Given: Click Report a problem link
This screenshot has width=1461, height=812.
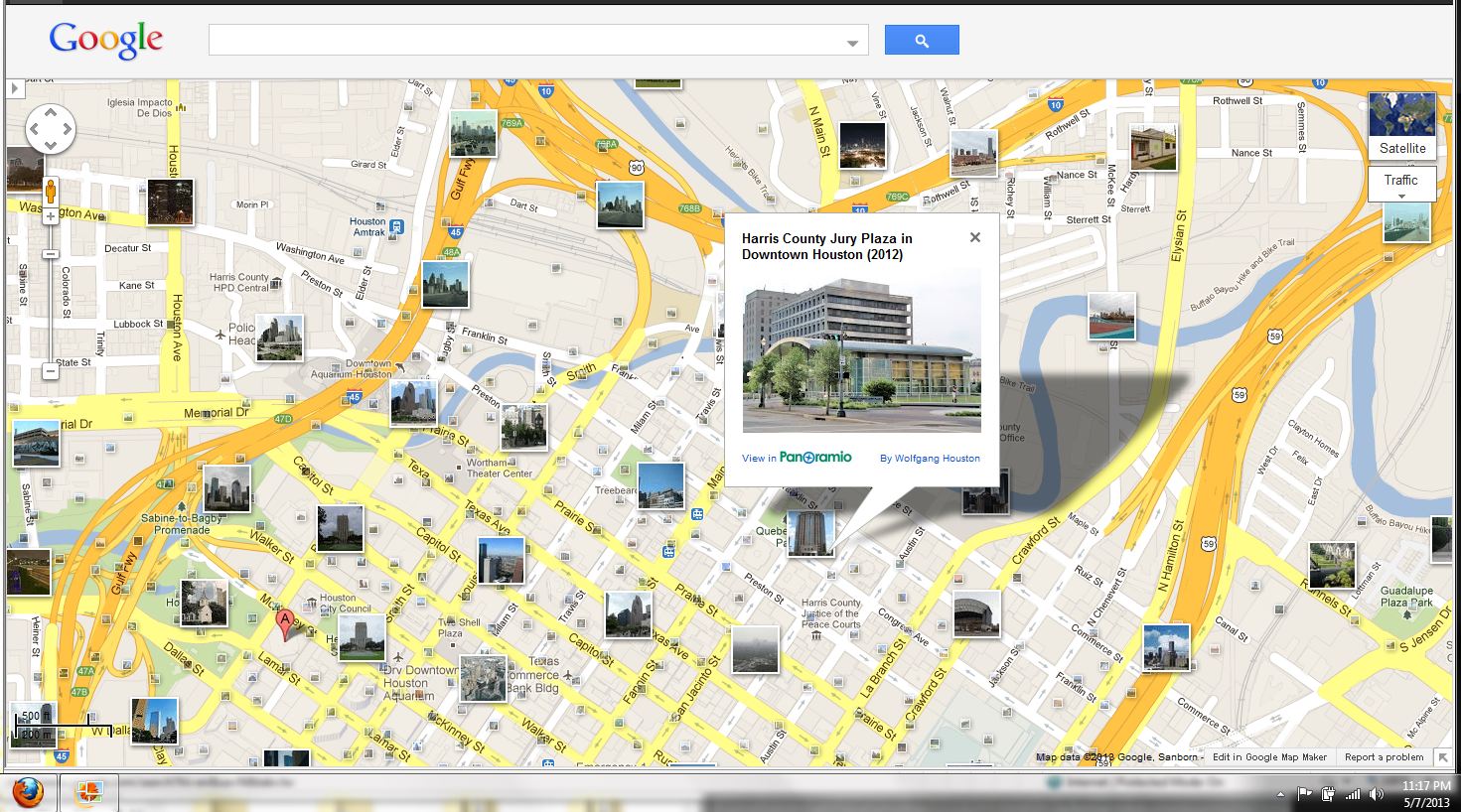Looking at the screenshot, I should click(1384, 757).
